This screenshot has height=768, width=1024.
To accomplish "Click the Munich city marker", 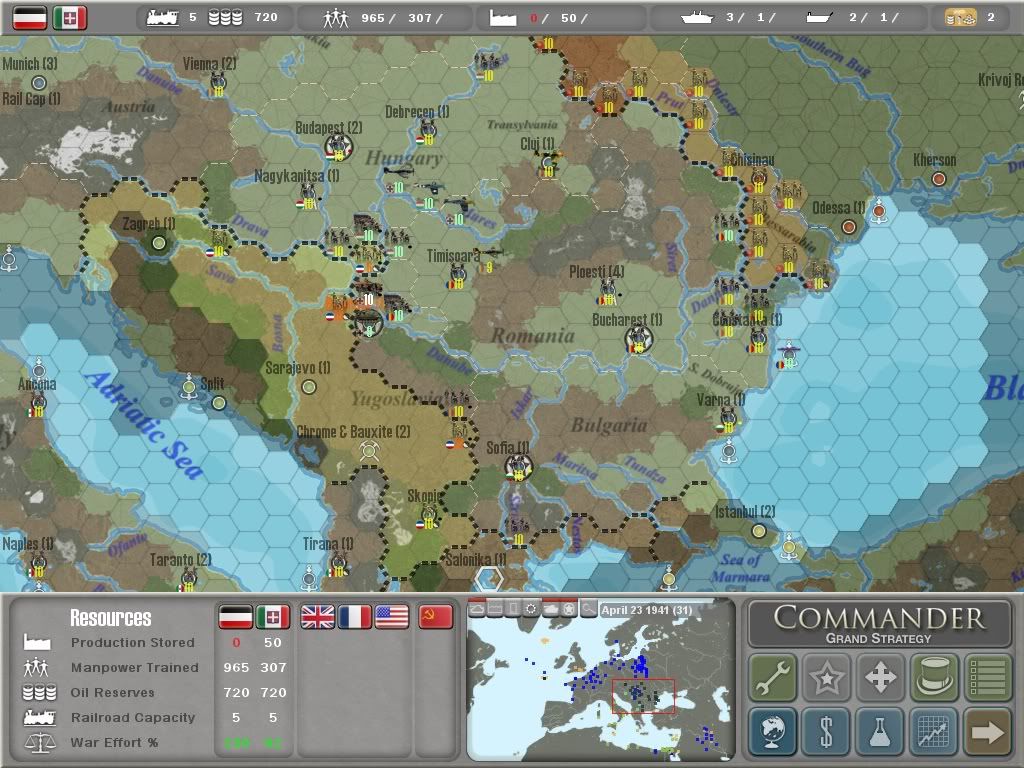I will (39, 82).
